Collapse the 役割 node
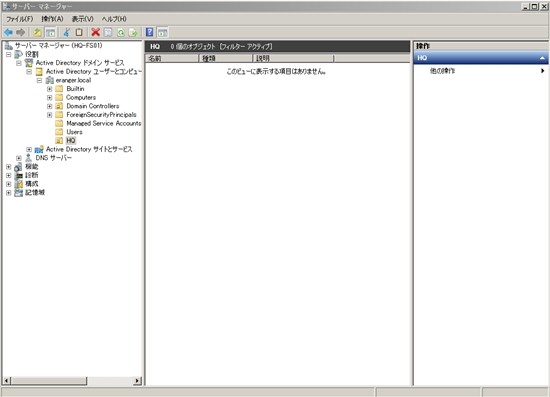 pos(9,54)
